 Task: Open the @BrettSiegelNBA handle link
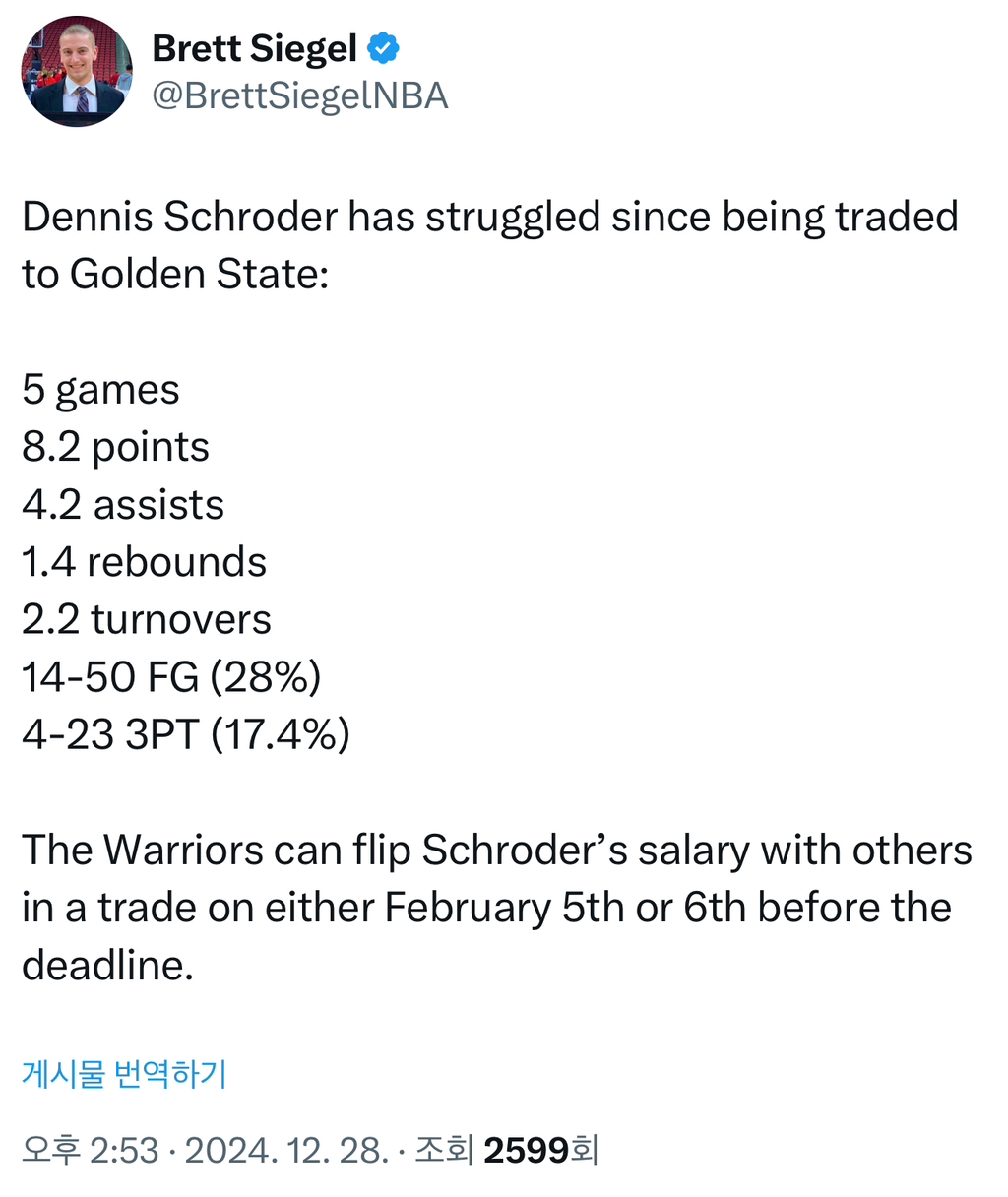tap(300, 95)
